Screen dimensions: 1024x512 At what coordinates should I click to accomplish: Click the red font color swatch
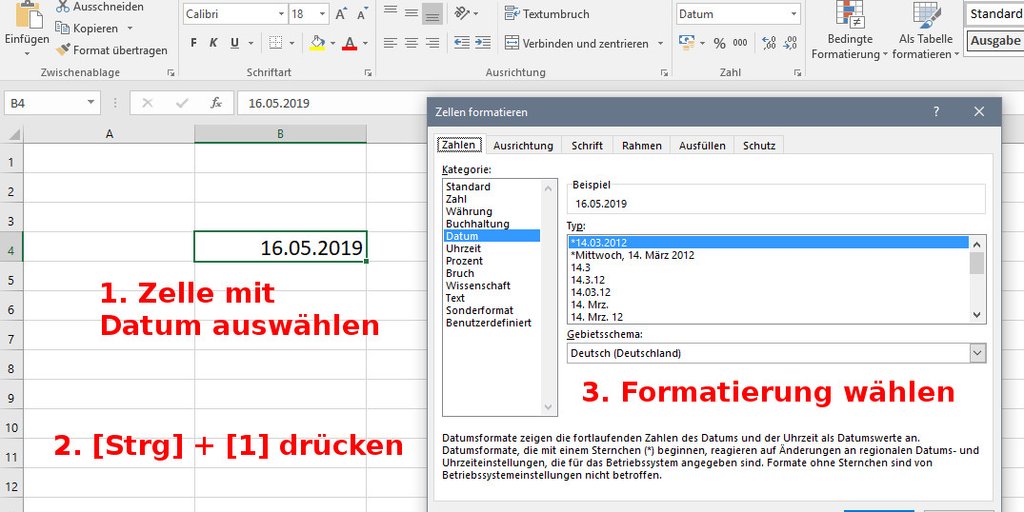[349, 43]
